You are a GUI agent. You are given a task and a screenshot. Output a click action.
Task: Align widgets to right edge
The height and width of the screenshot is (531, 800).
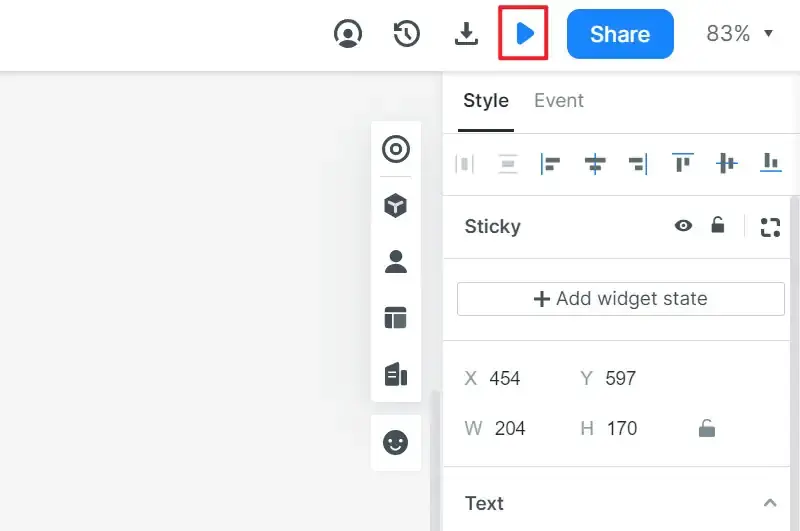(638, 164)
